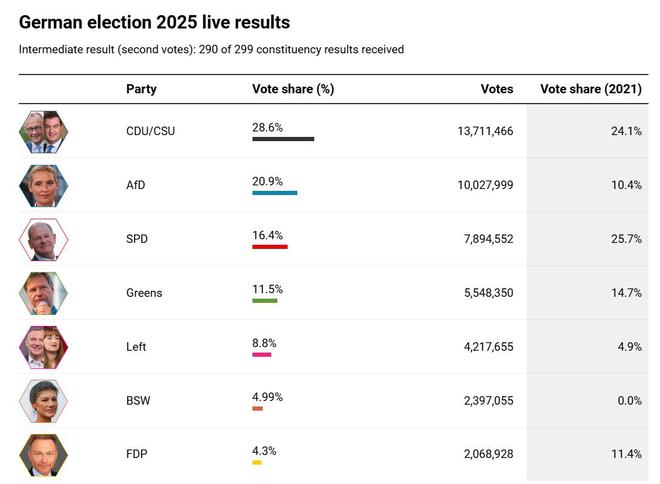Select the Vote share (2021) column header
The width and height of the screenshot is (660, 484).
(x=590, y=89)
